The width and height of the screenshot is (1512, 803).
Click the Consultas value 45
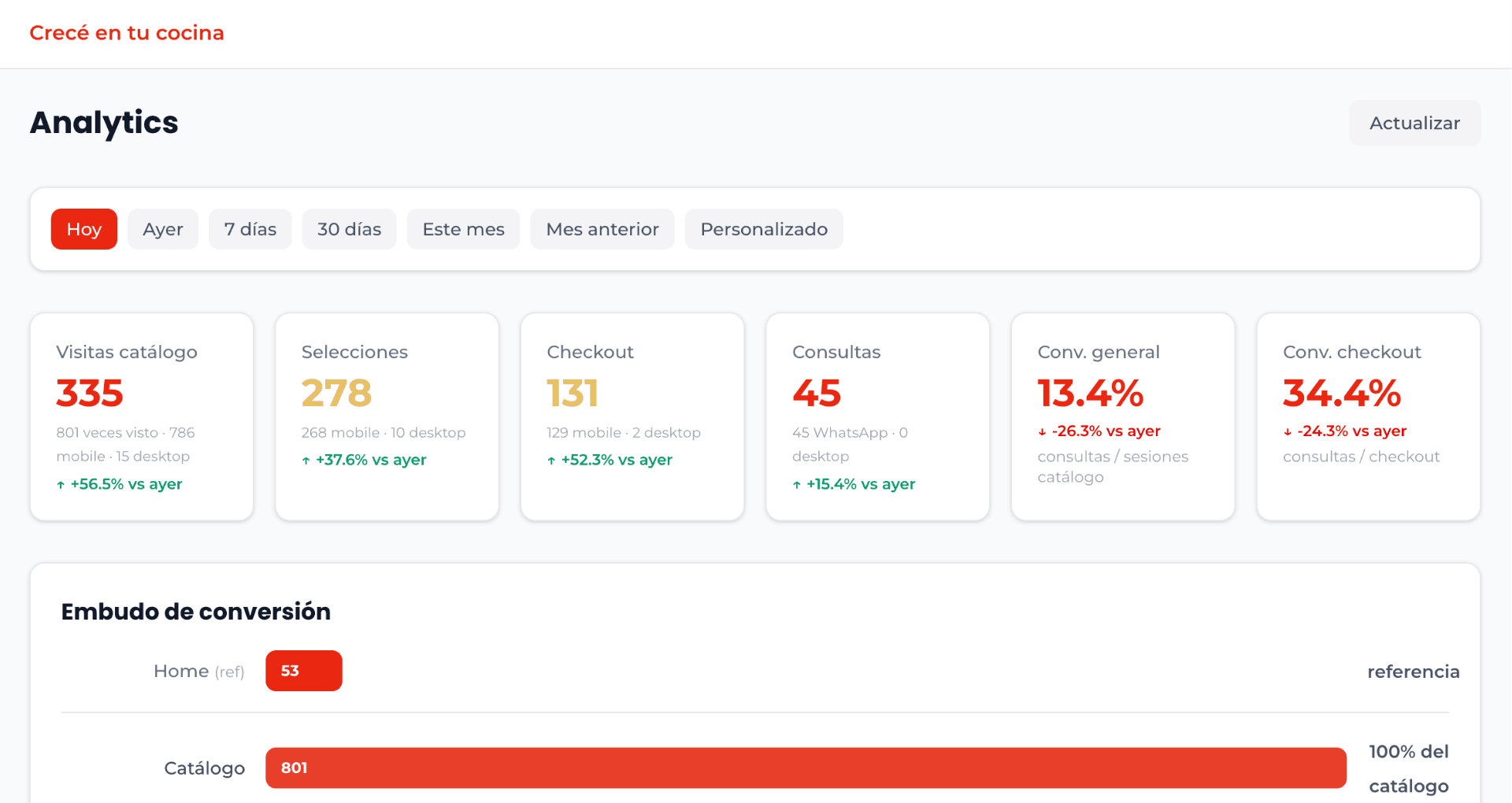pos(817,393)
